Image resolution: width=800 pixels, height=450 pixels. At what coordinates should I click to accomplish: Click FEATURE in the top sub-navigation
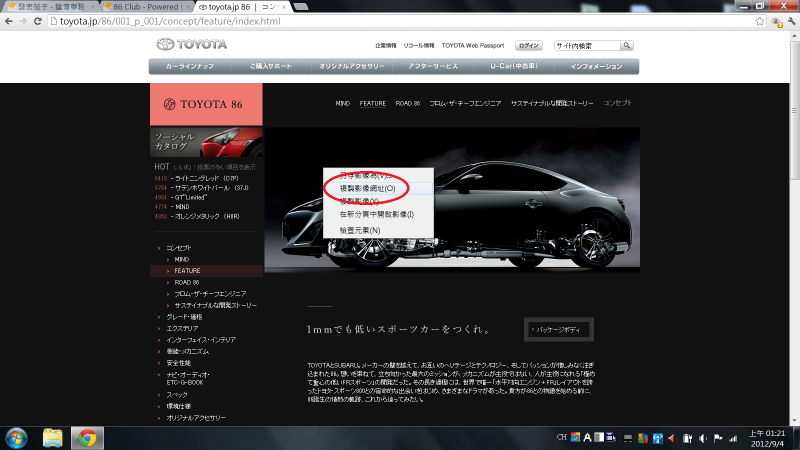click(x=372, y=103)
